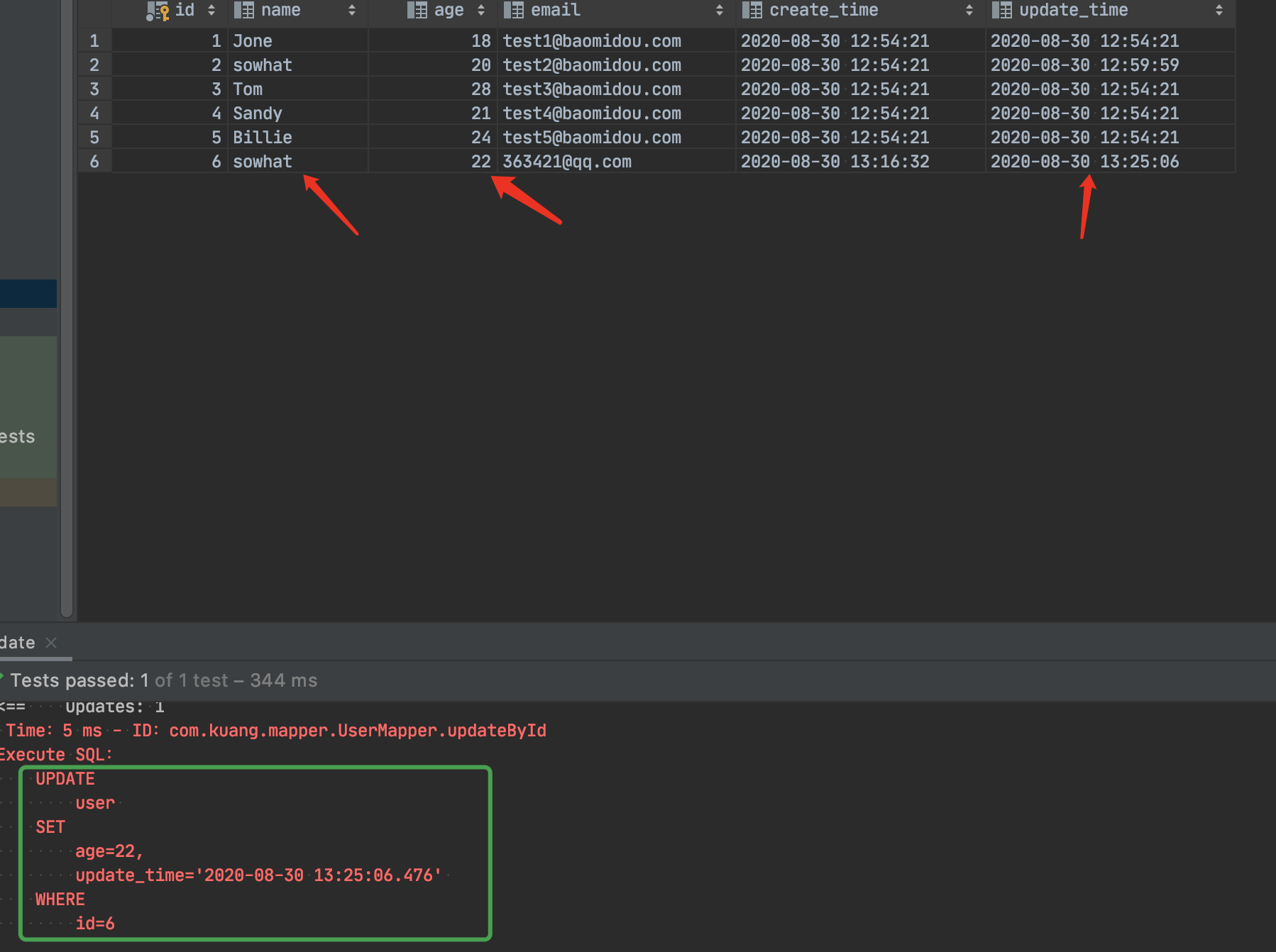Select the age cell with value 28
Screen dimensions: 1276x952
[x=432, y=89]
